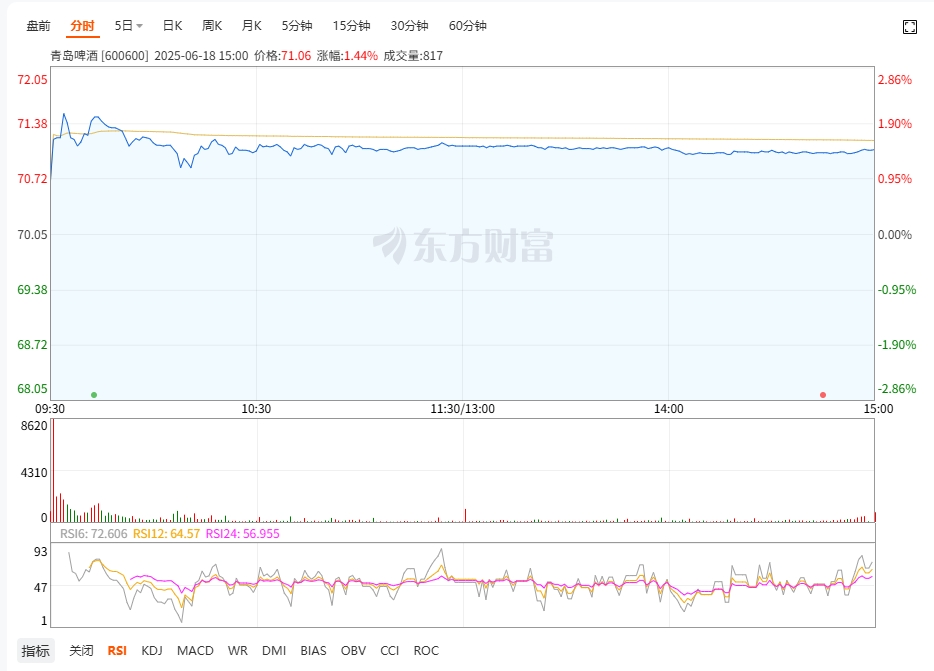
Task: Click the 11:30/13:00 time axis label
Action: (x=463, y=409)
